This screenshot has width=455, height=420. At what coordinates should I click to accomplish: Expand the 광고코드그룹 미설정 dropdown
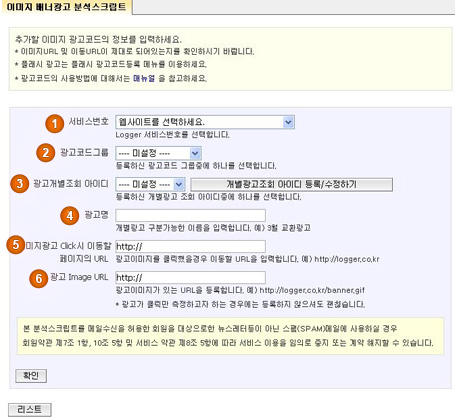(158, 153)
